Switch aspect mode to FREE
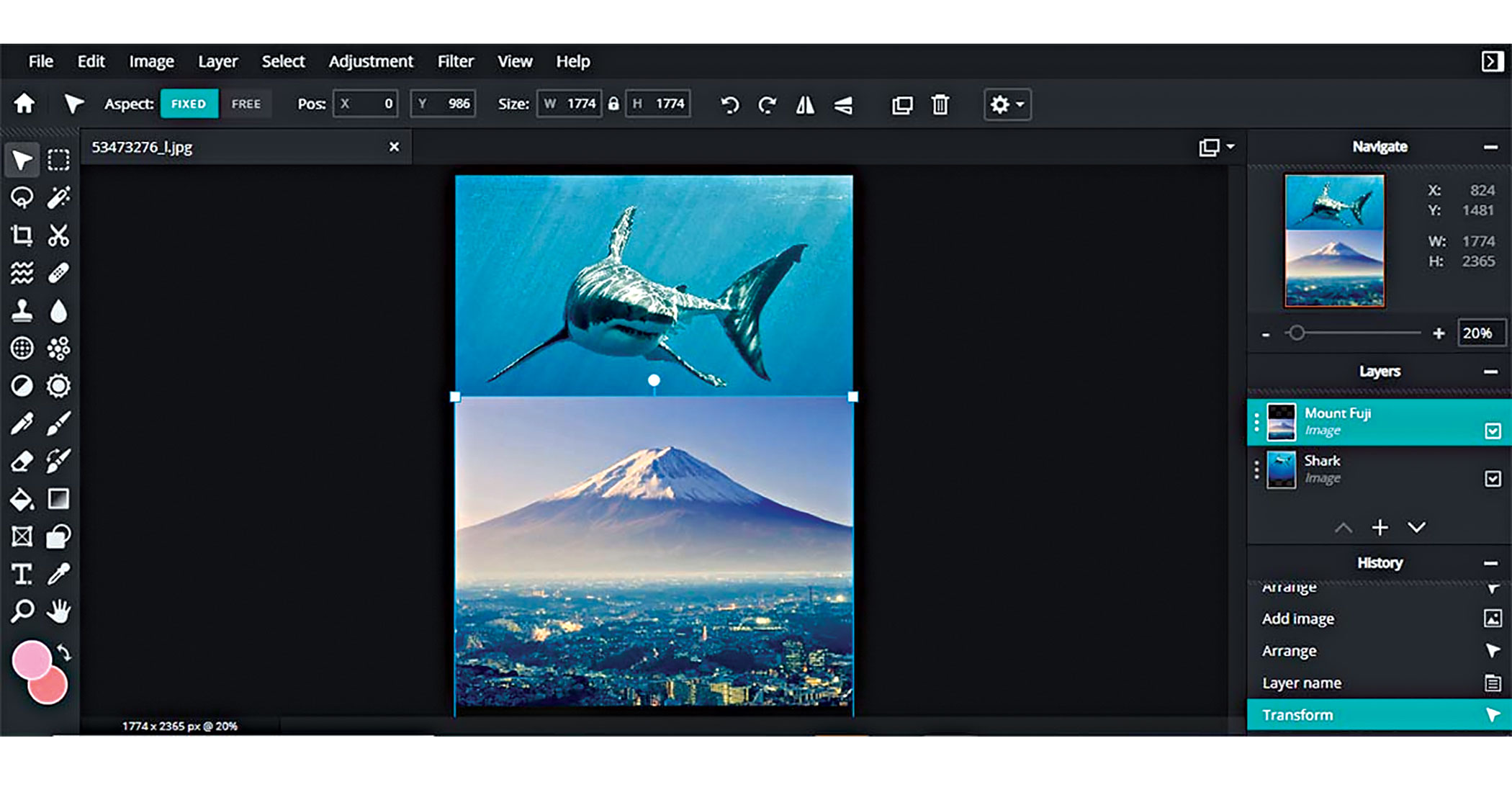1512x787 pixels. tap(246, 104)
